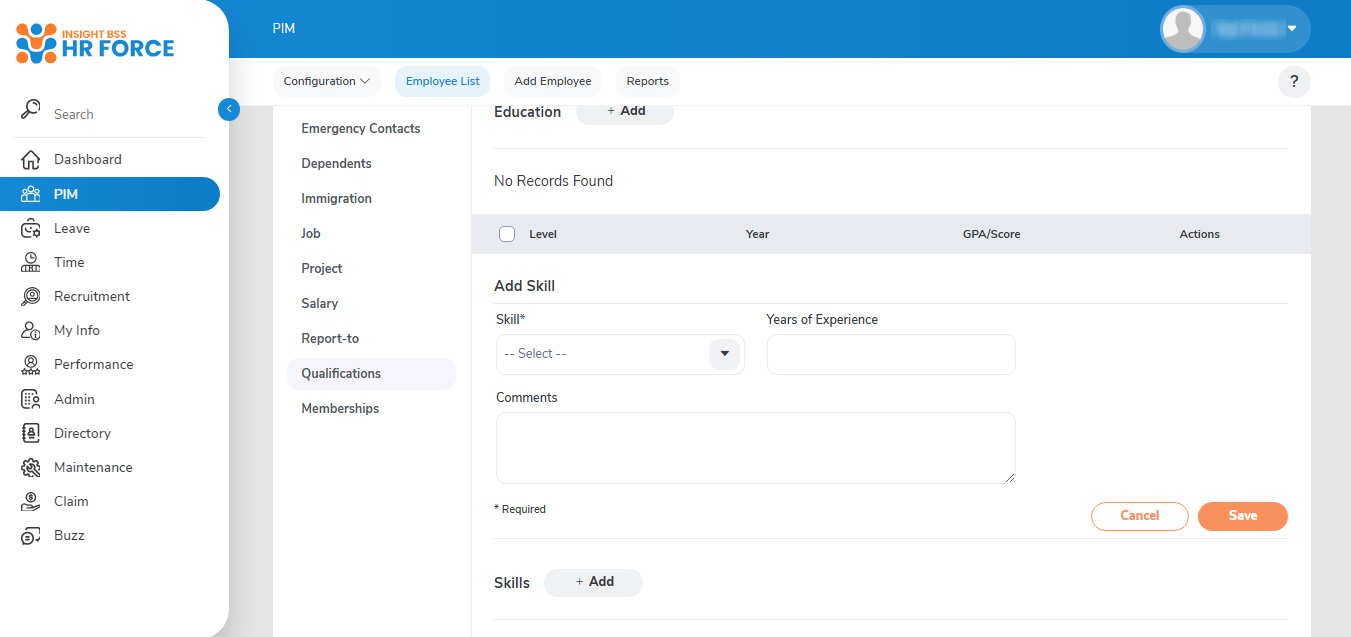Open the Memberships section
The width and height of the screenshot is (1351, 637).
pyautogui.click(x=340, y=409)
